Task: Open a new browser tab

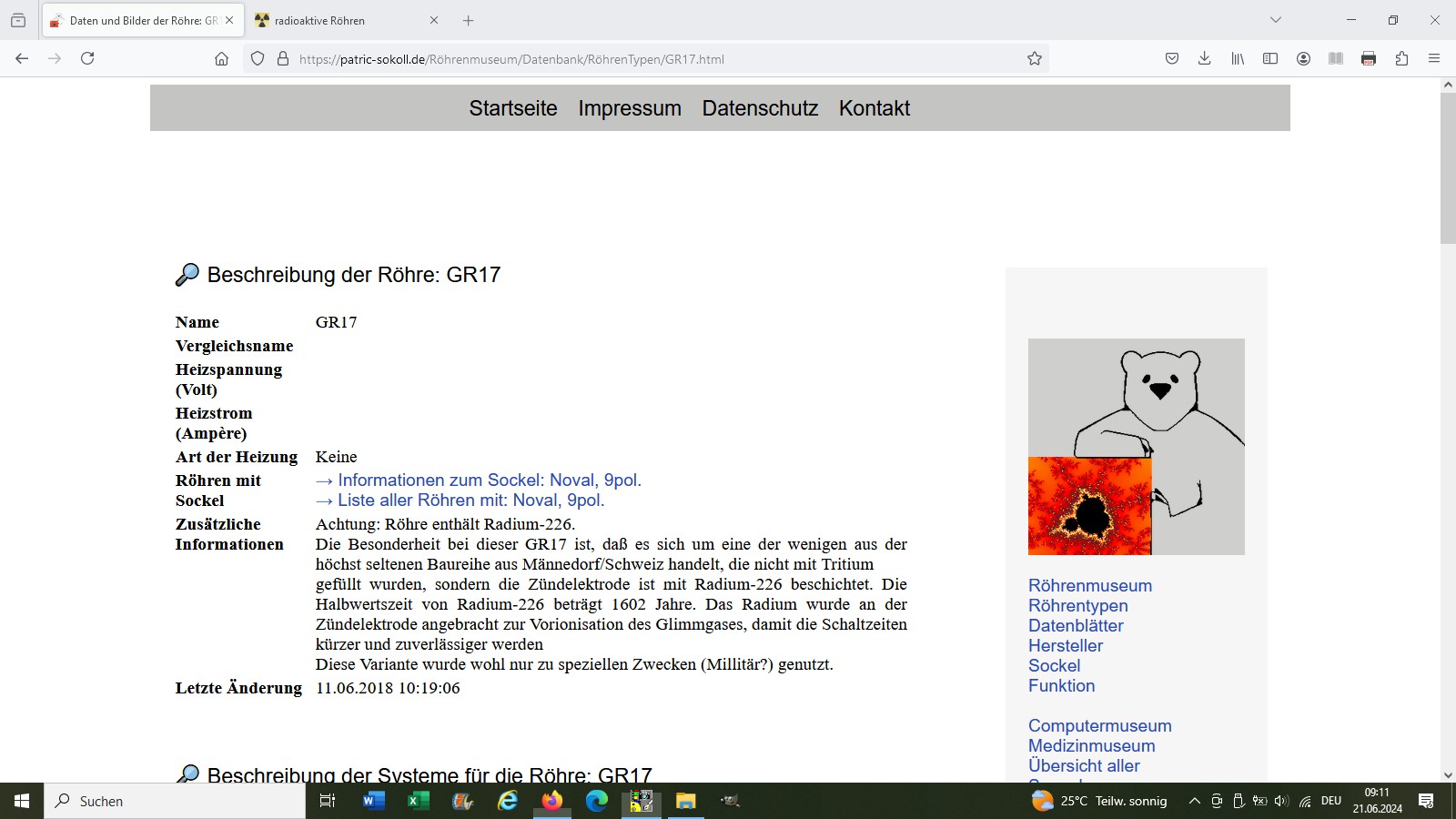Action: 469,20
